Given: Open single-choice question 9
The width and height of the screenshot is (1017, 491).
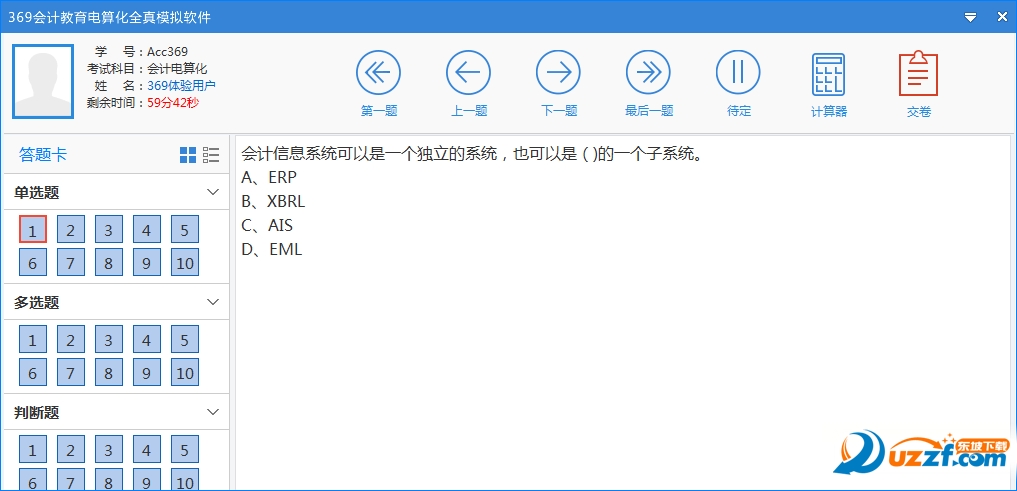Looking at the screenshot, I should click(x=147, y=263).
